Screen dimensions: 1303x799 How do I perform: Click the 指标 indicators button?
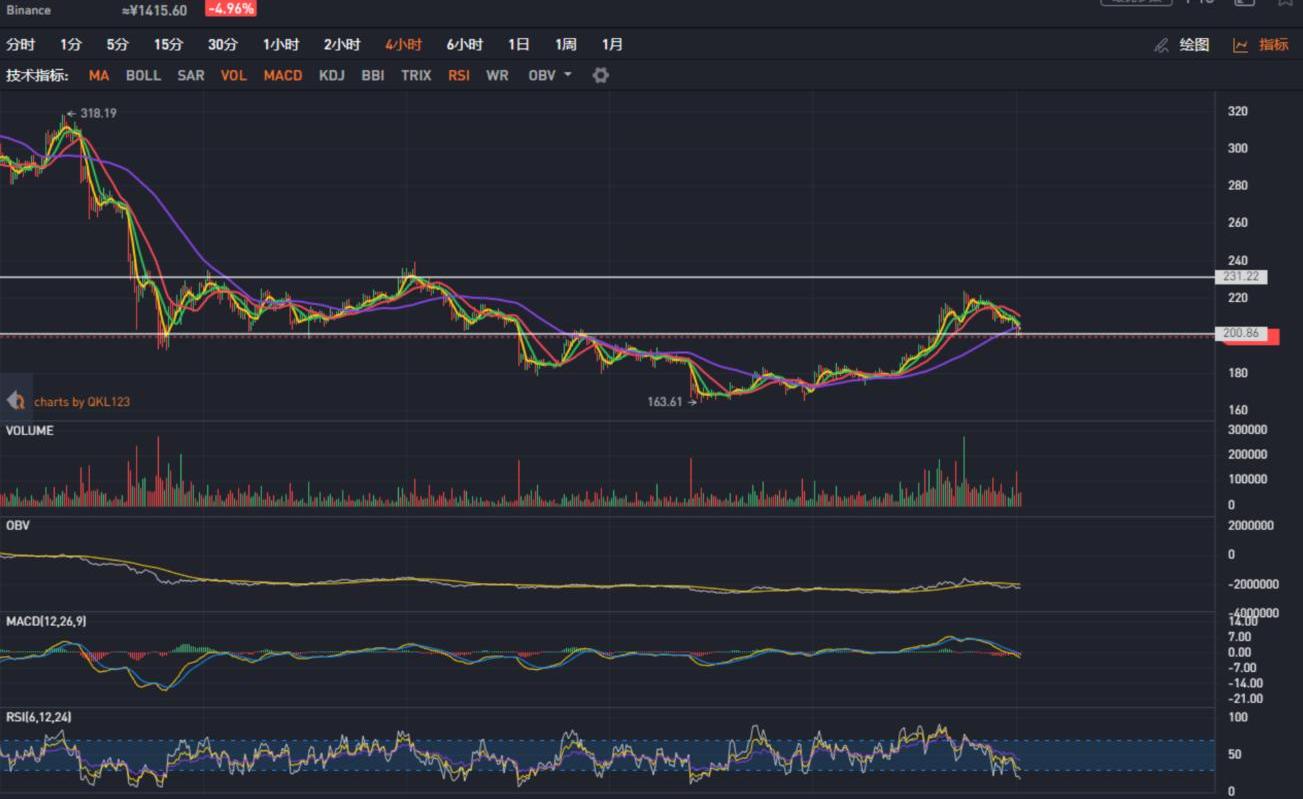click(1273, 45)
